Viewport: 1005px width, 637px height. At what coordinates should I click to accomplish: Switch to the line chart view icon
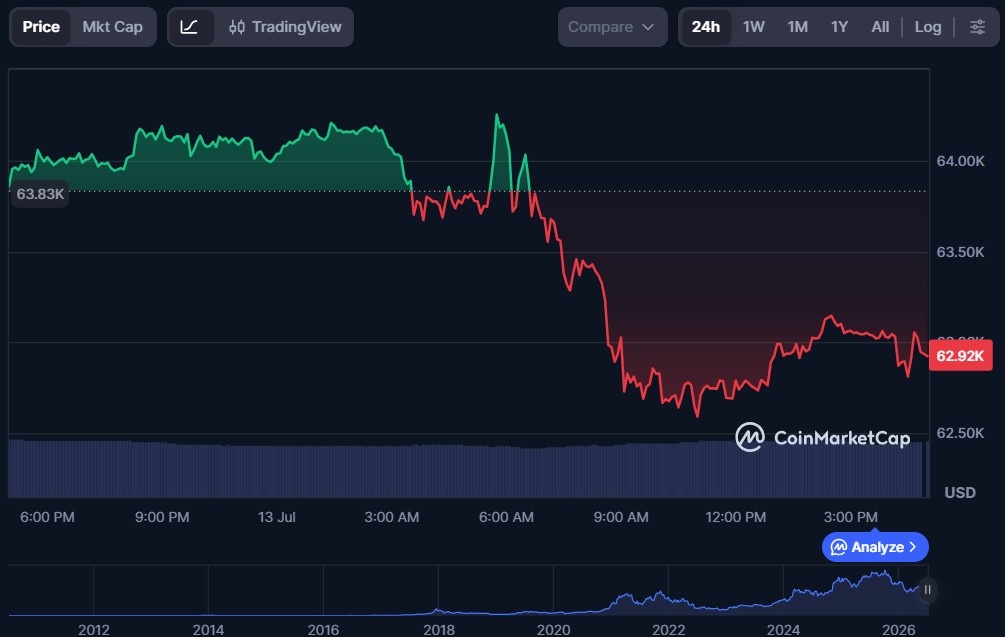(190, 27)
